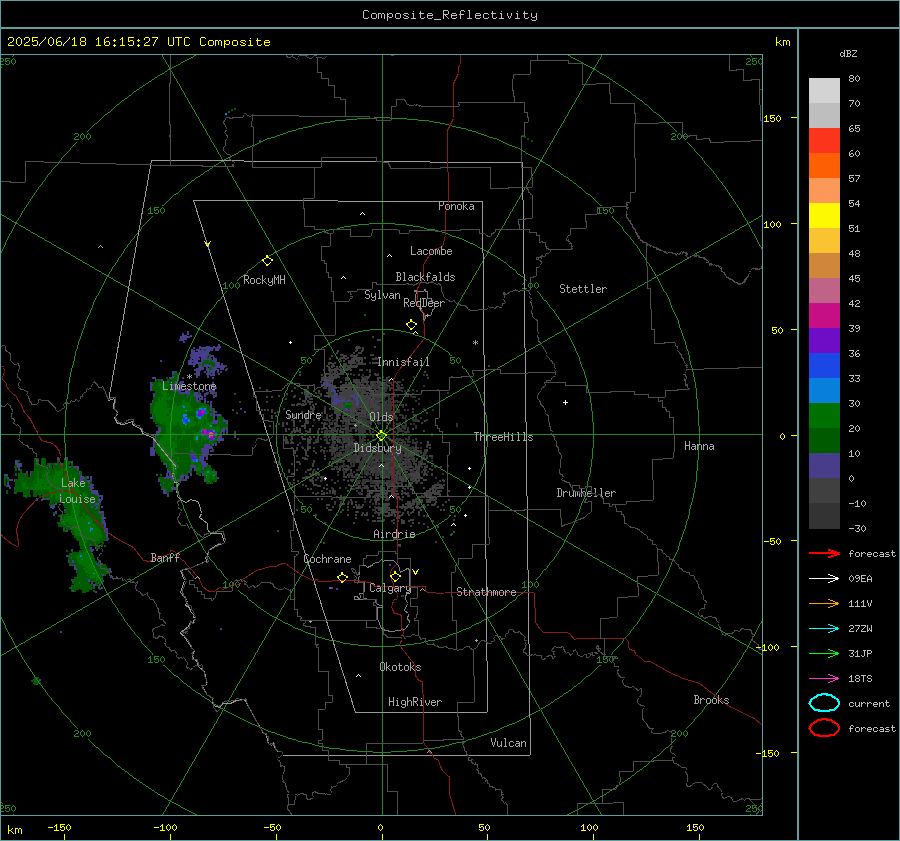Click the ThreeHills label

[x=503, y=437]
